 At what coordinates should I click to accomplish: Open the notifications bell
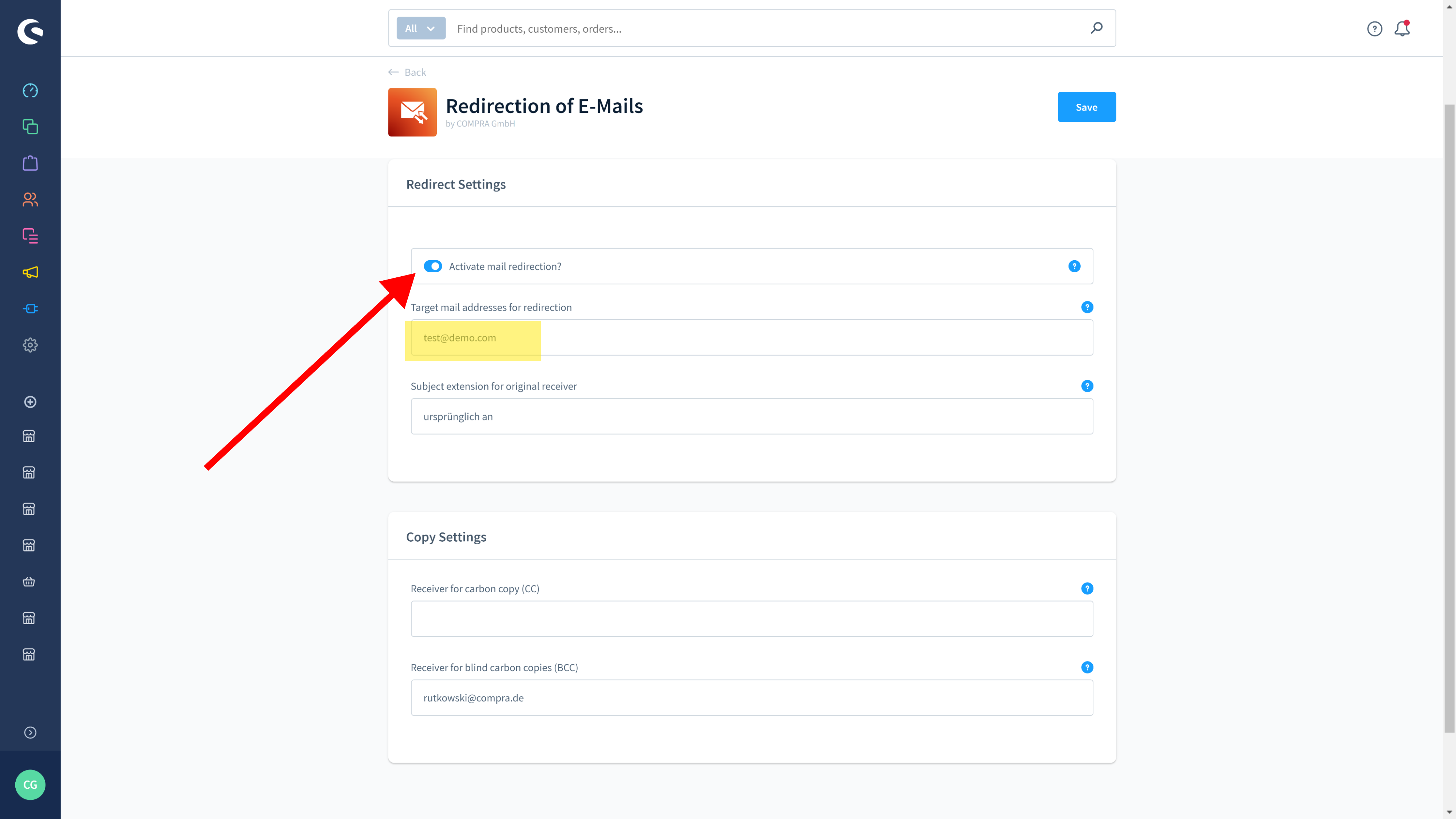1402,28
